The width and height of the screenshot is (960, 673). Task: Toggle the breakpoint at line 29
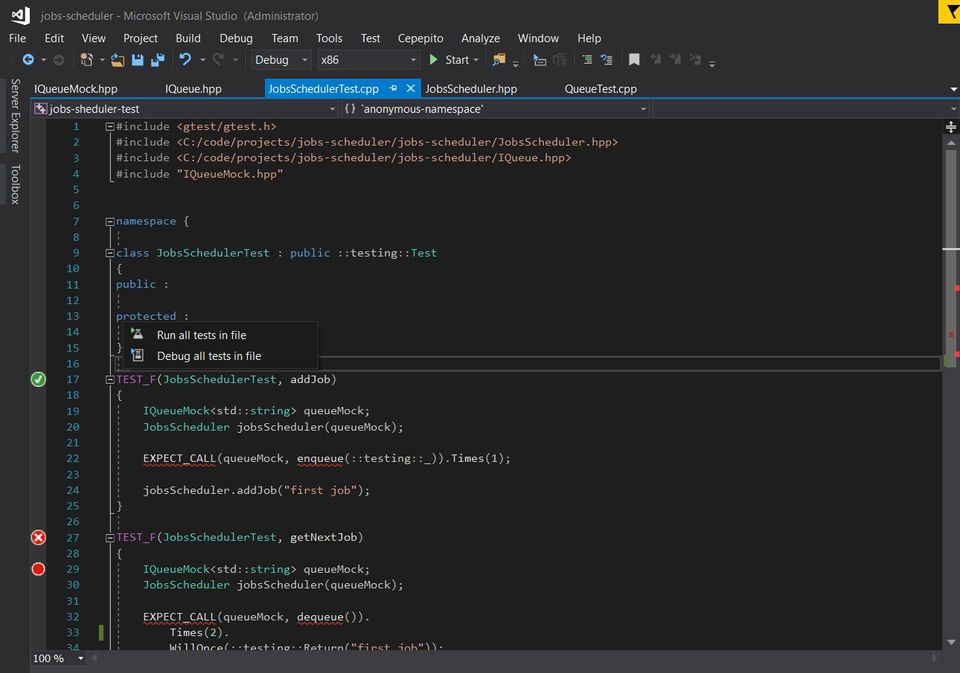(38, 570)
